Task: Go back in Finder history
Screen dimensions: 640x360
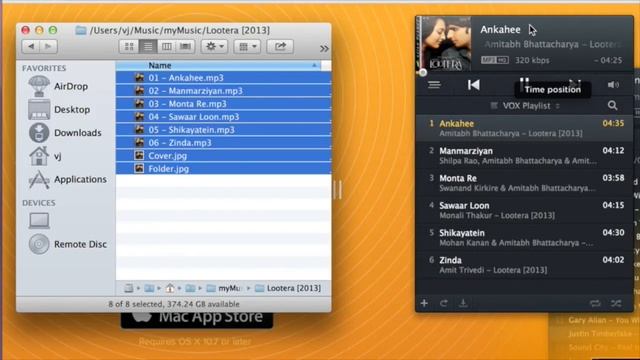Action: coord(31,47)
